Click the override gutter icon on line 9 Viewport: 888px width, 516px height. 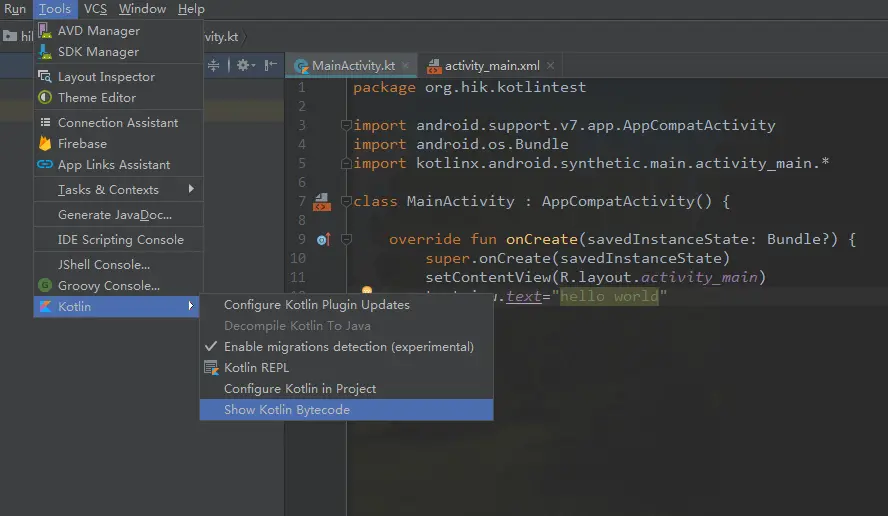click(x=323, y=240)
